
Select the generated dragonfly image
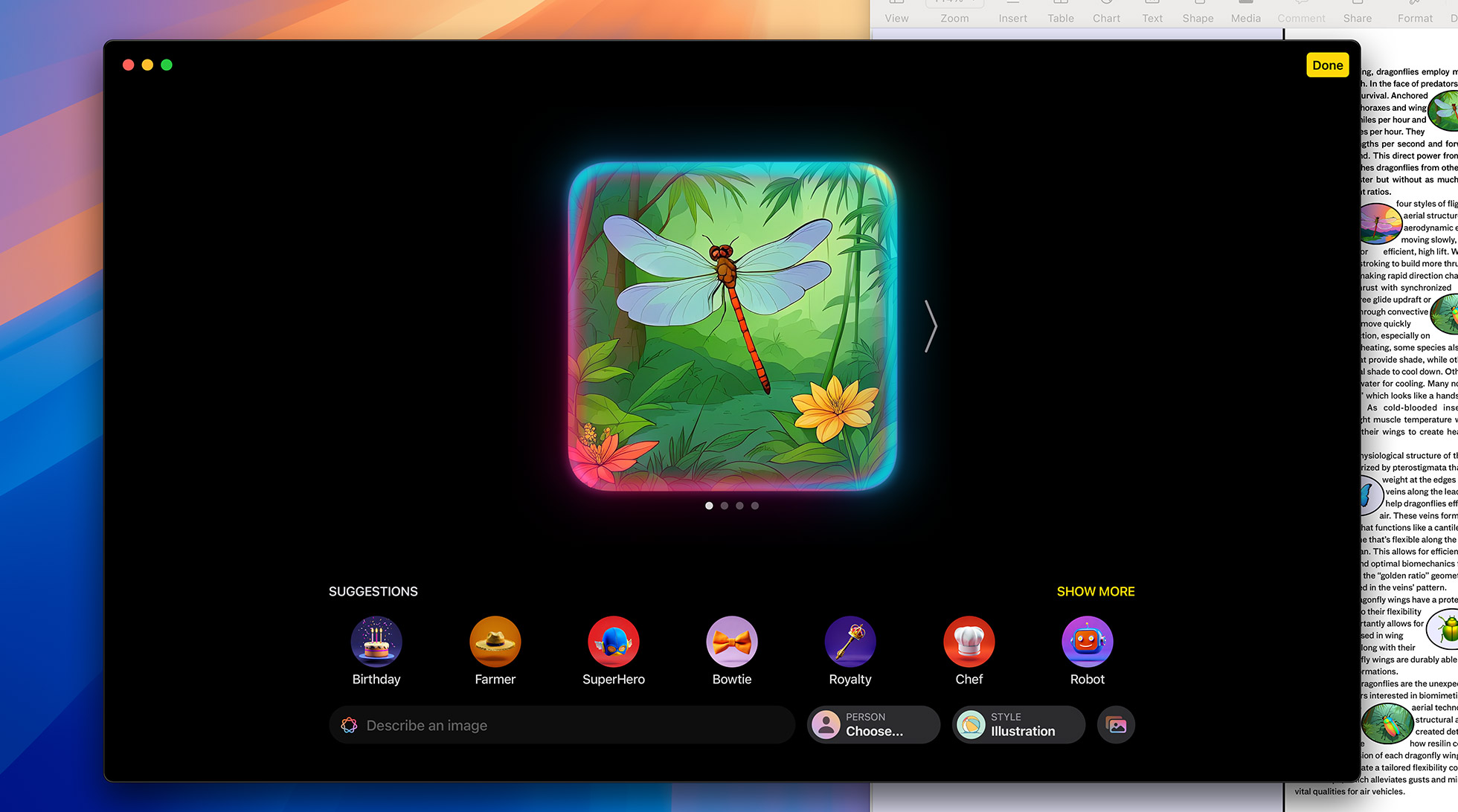(732, 326)
